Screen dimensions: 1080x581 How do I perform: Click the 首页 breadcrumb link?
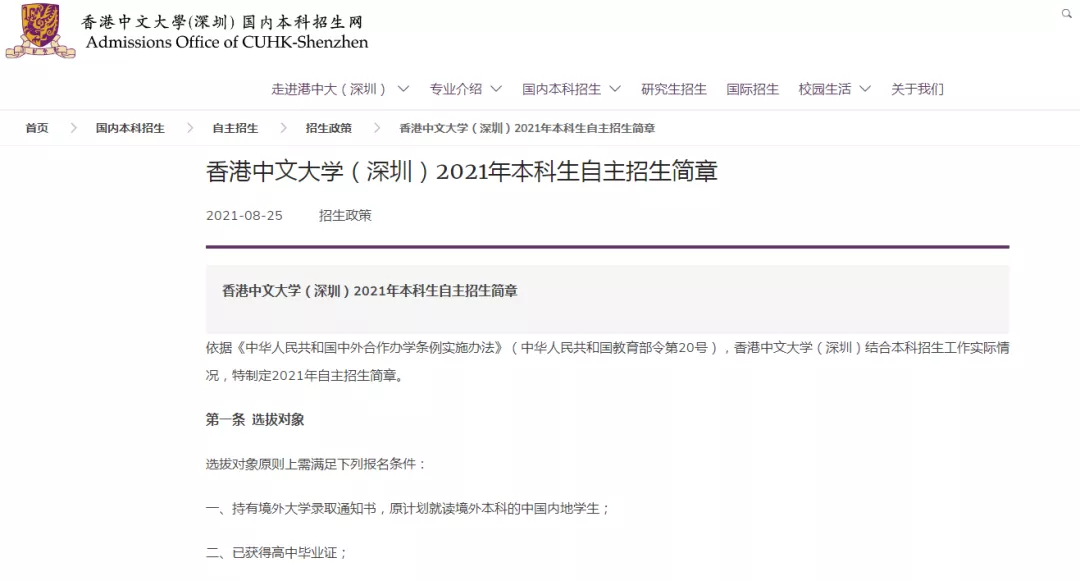[x=37, y=128]
